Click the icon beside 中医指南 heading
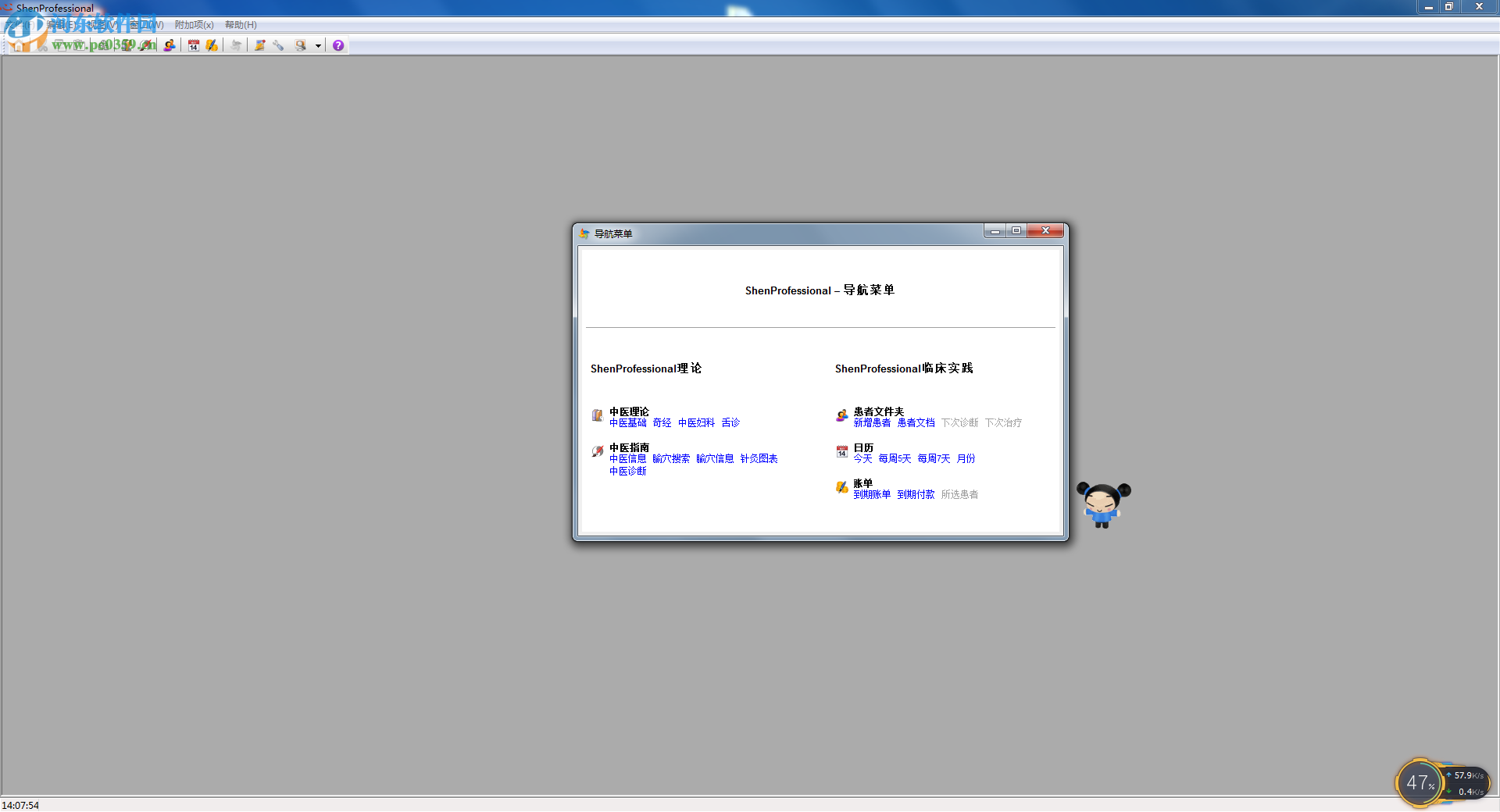Viewport: 1500px width, 812px height. pos(598,451)
